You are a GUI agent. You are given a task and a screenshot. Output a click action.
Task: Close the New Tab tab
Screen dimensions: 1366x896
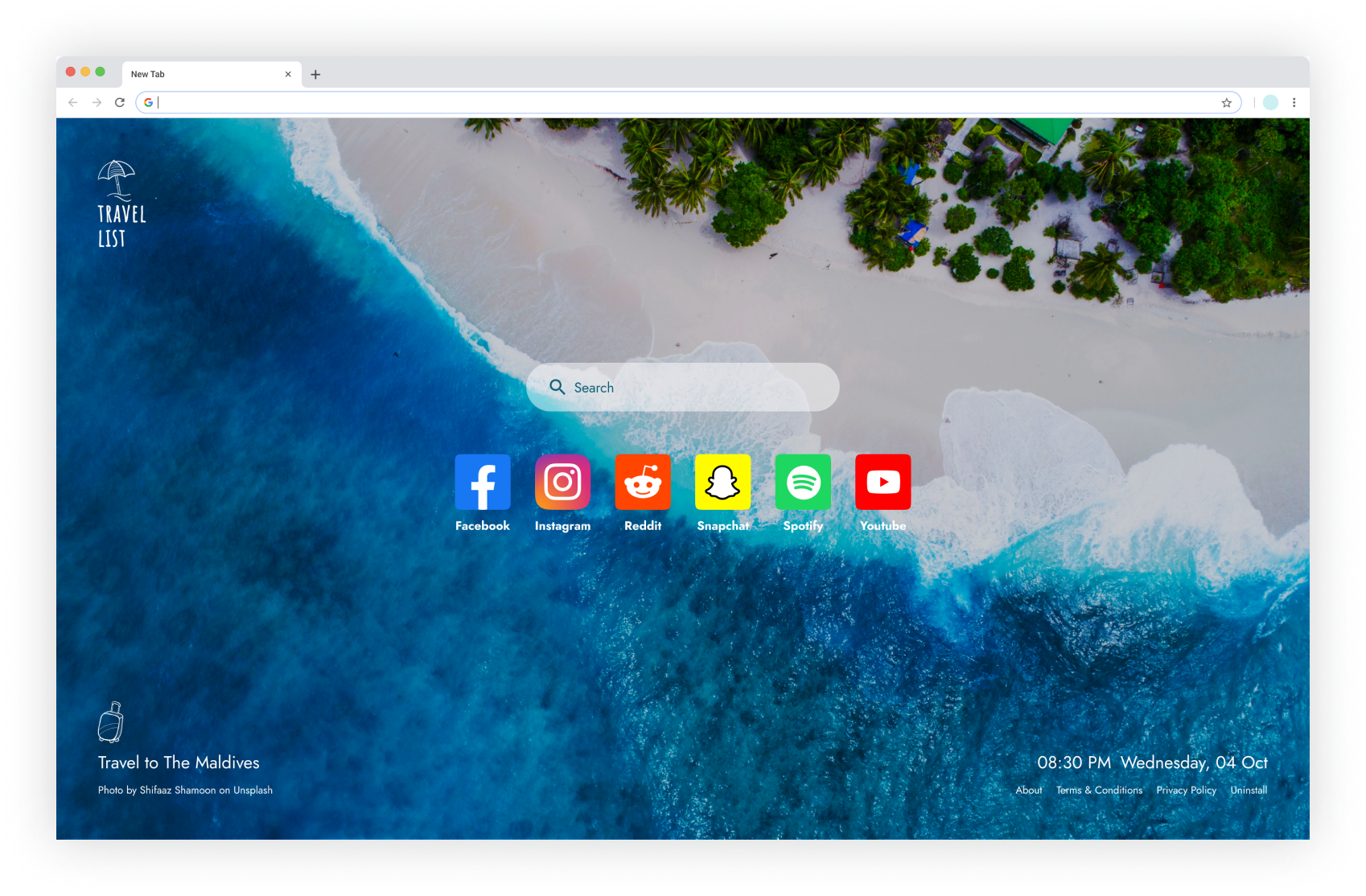288,74
